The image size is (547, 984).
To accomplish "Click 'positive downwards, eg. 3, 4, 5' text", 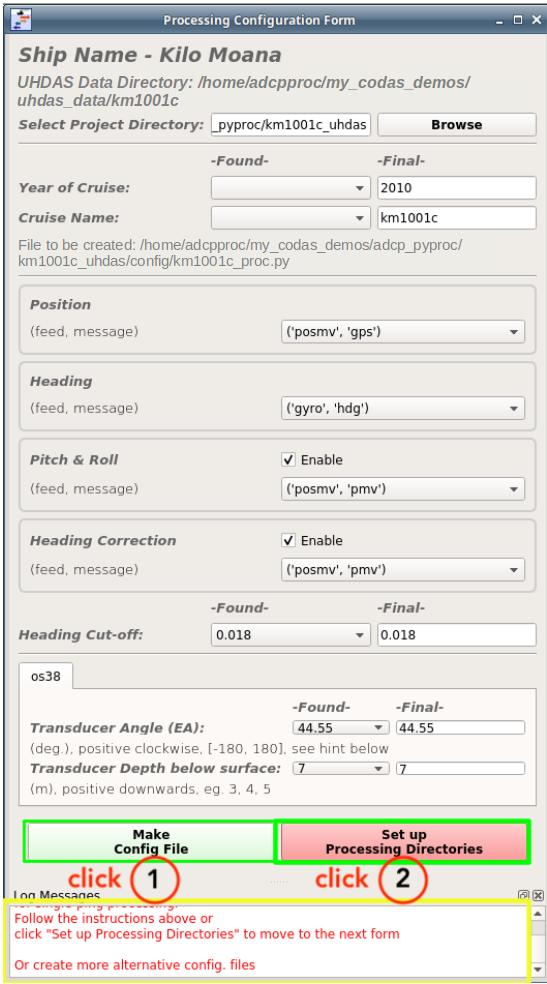I will [164, 789].
